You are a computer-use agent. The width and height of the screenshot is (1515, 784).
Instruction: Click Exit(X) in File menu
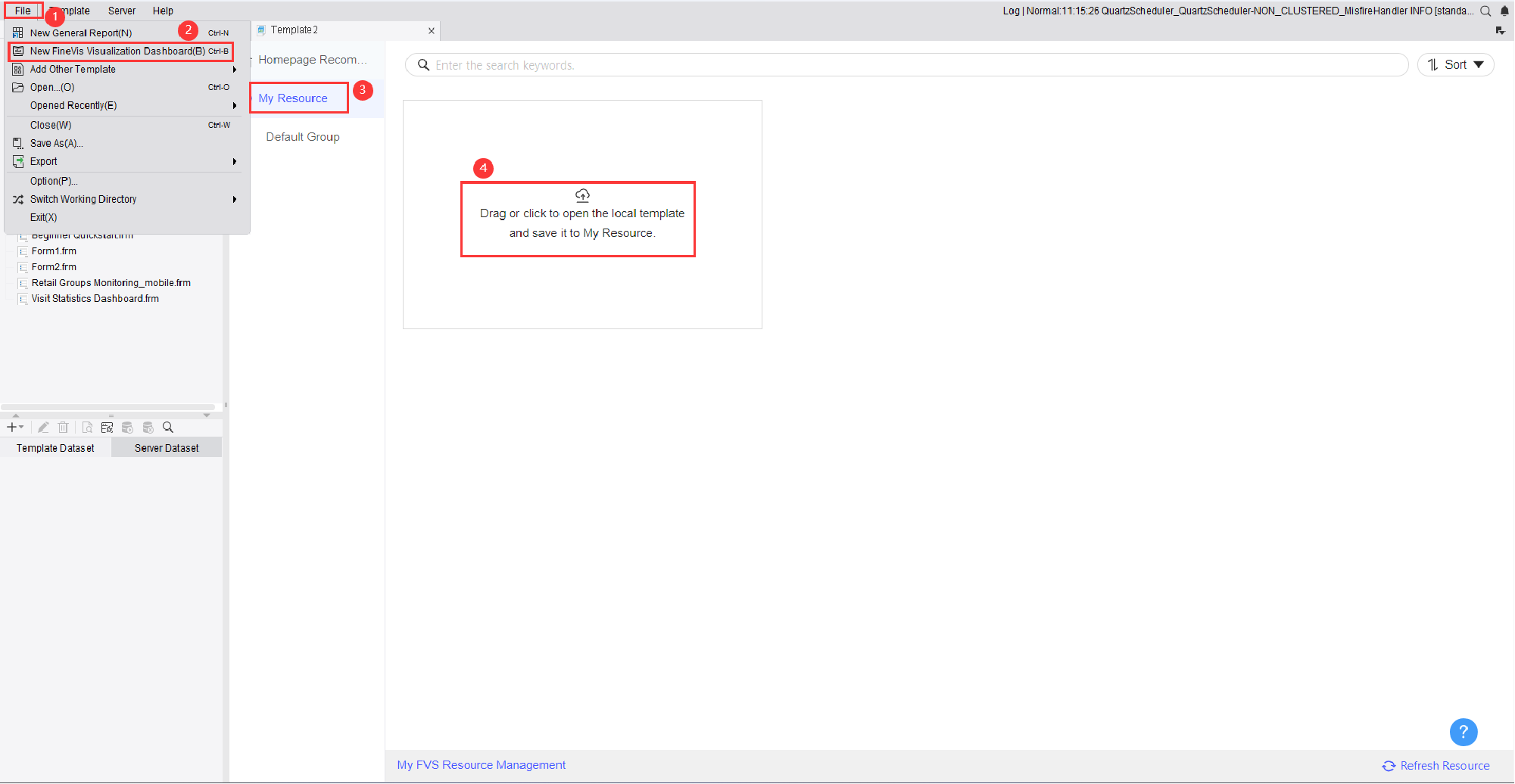126,217
